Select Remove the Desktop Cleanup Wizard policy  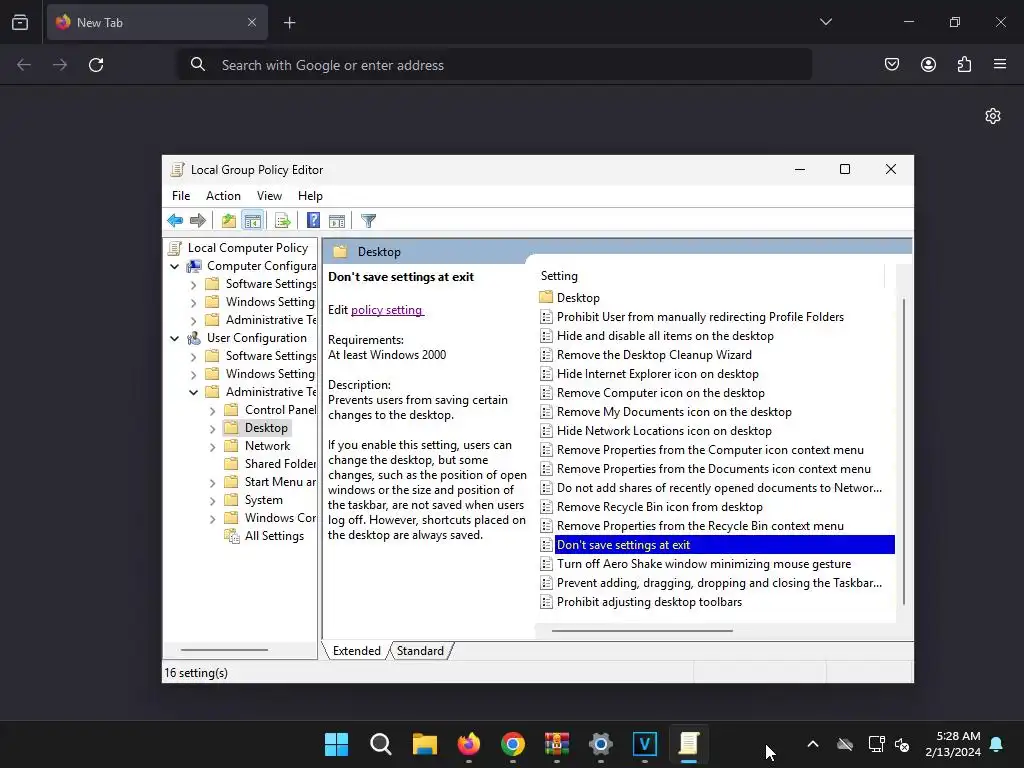[654, 355]
